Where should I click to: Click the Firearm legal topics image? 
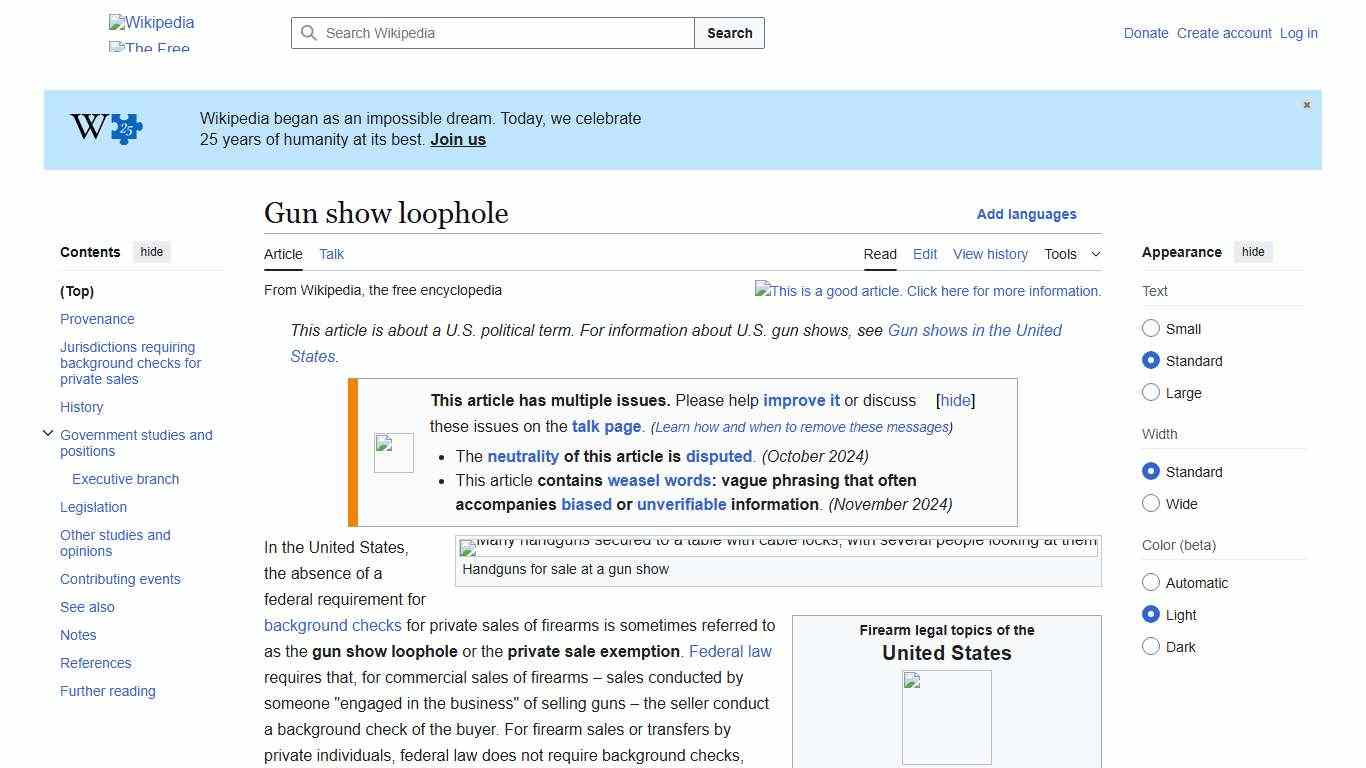click(946, 717)
